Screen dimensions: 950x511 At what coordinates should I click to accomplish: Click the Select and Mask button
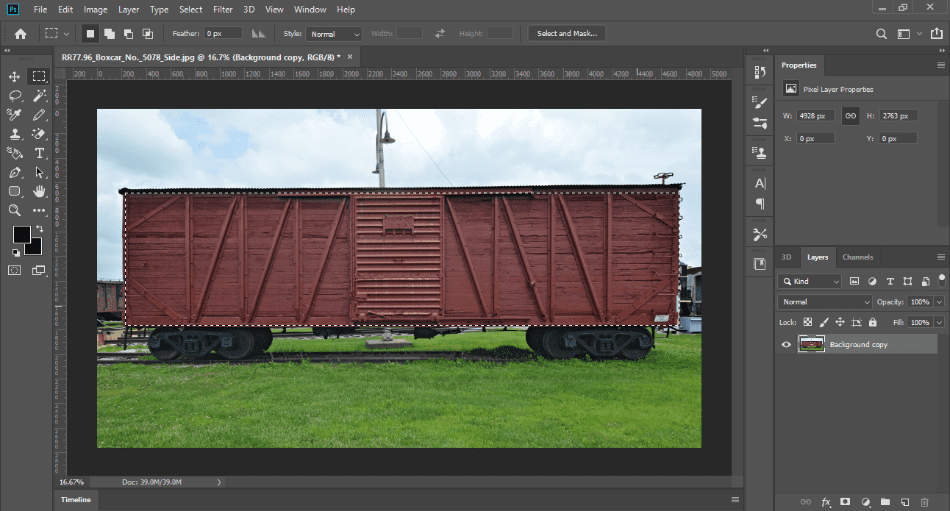(x=566, y=33)
